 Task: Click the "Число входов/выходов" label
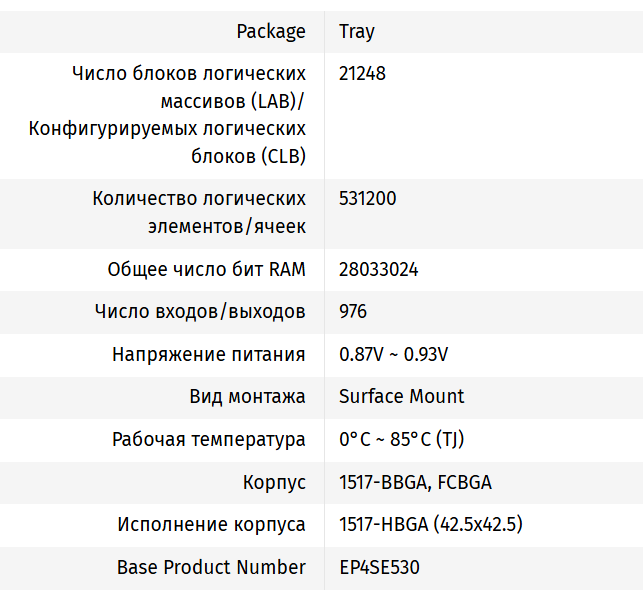pyautogui.click(x=200, y=311)
